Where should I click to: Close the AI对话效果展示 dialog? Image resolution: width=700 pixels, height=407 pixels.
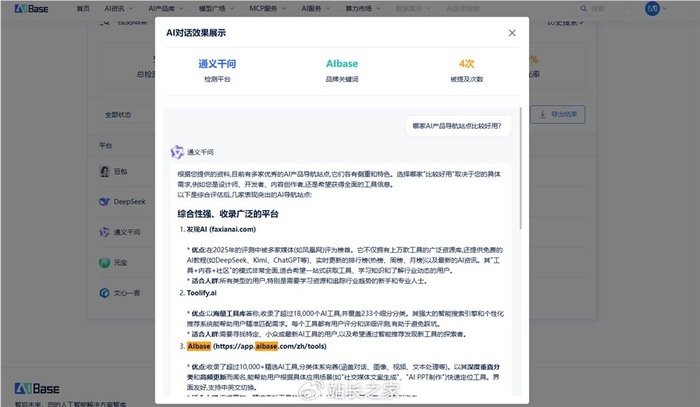point(512,33)
